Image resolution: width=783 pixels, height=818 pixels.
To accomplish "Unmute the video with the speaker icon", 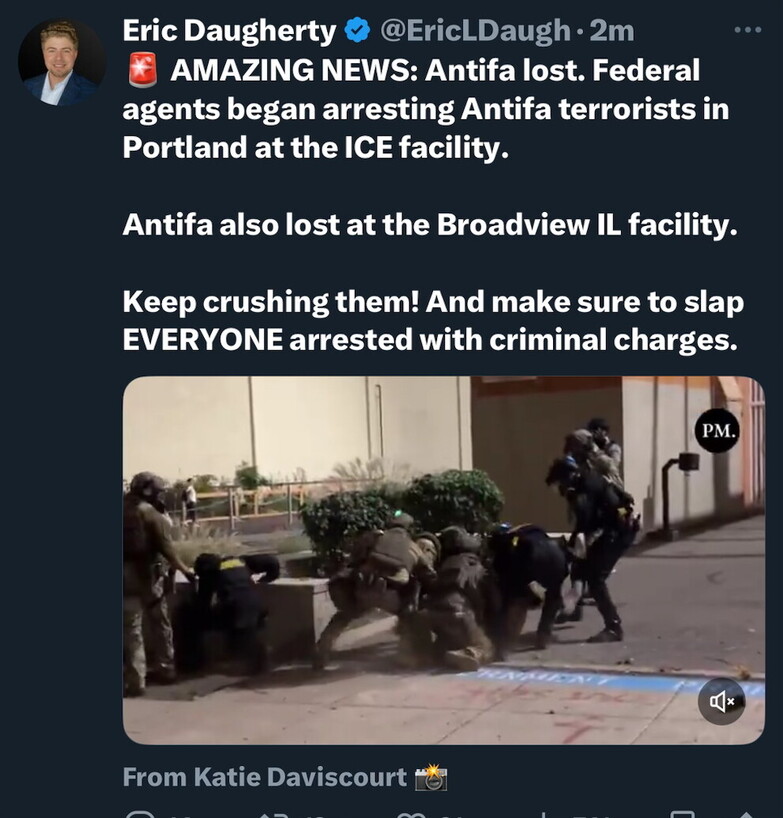I will (x=721, y=701).
